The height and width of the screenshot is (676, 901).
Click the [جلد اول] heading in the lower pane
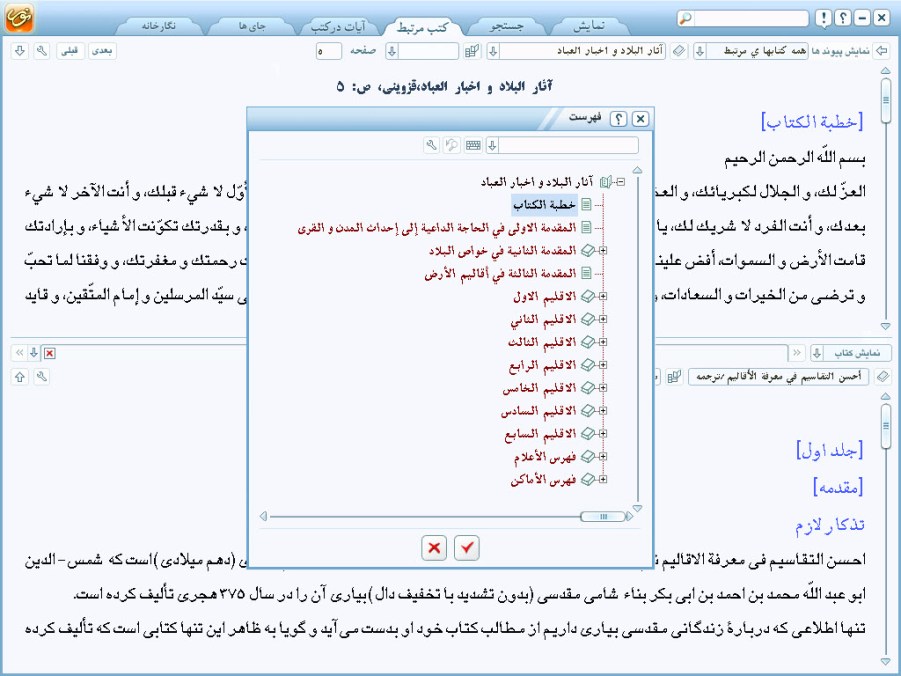pos(830,450)
